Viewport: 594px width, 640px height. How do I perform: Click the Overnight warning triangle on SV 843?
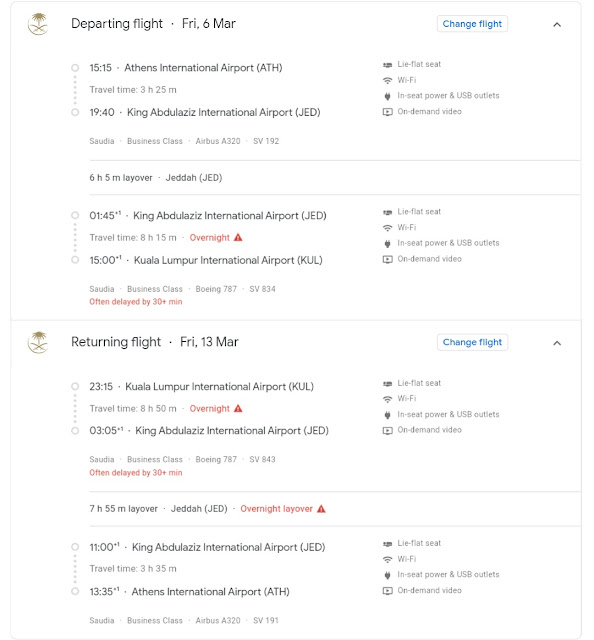238,408
